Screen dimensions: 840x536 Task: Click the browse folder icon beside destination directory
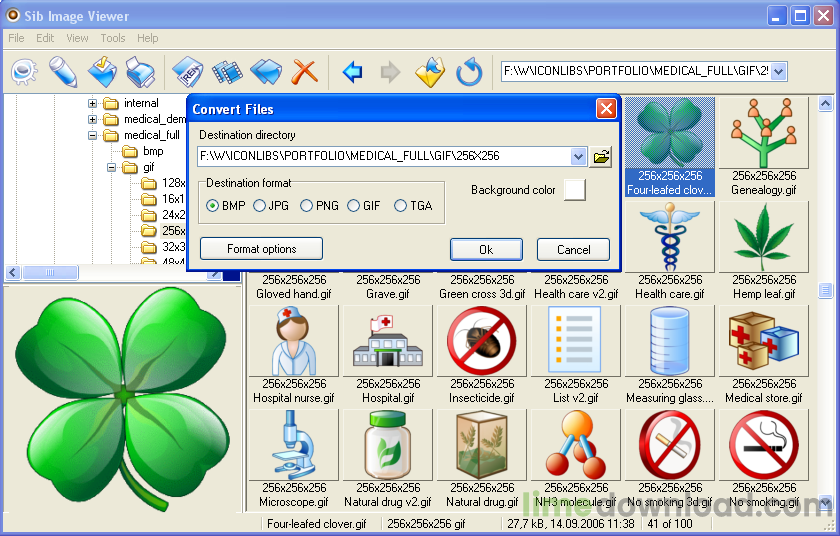(601, 156)
